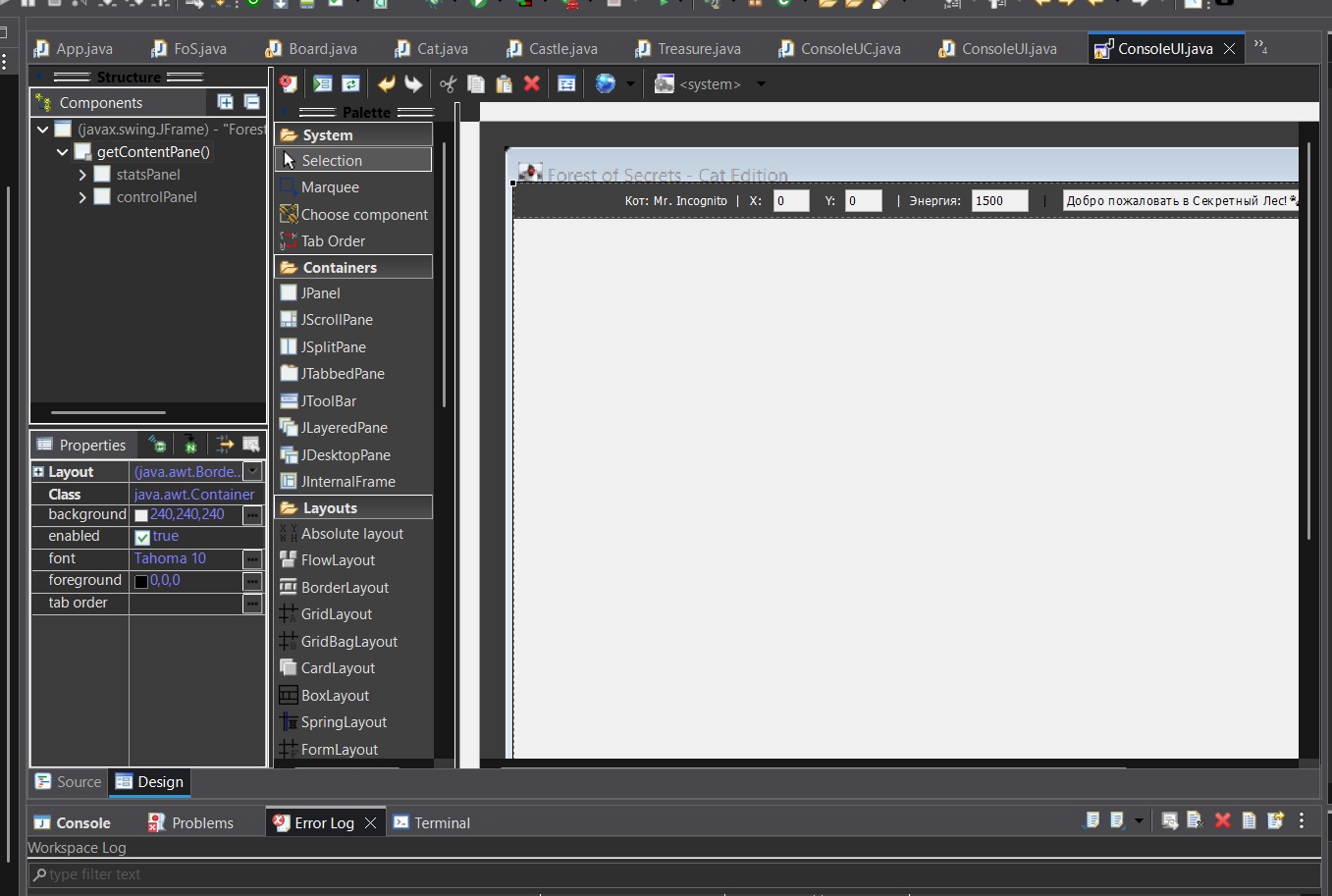Expand all Components tree icon

click(225, 102)
